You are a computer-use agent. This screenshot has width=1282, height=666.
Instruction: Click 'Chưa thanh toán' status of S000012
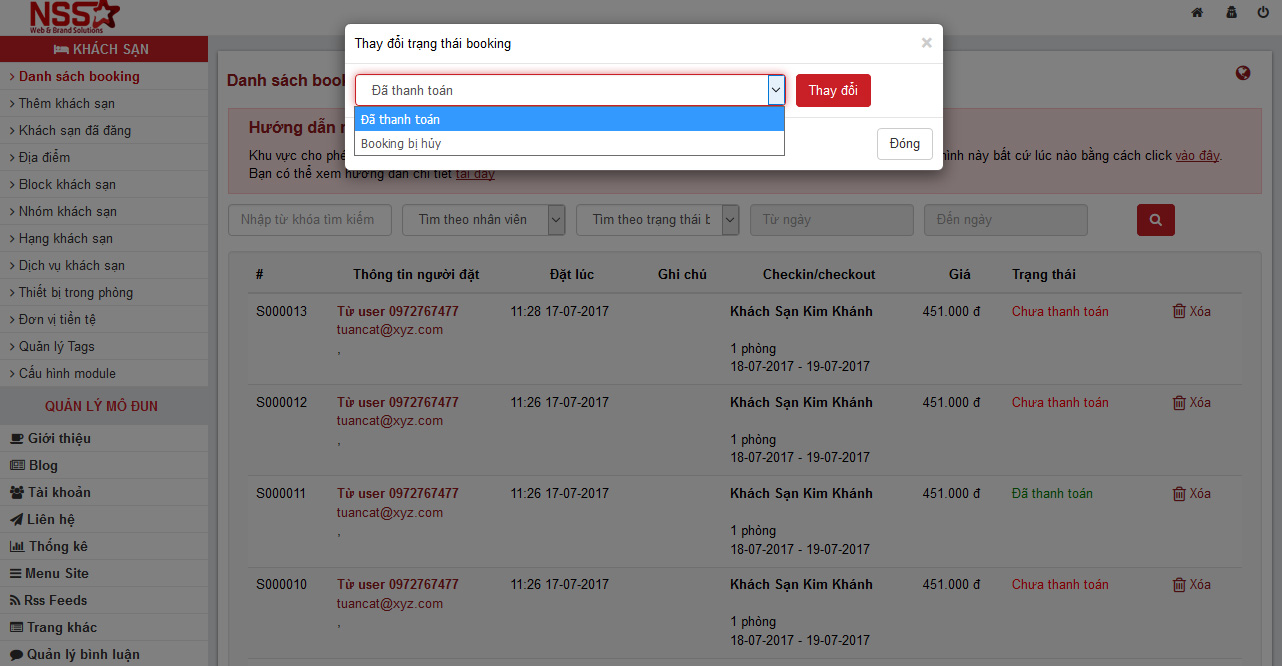pos(1060,402)
